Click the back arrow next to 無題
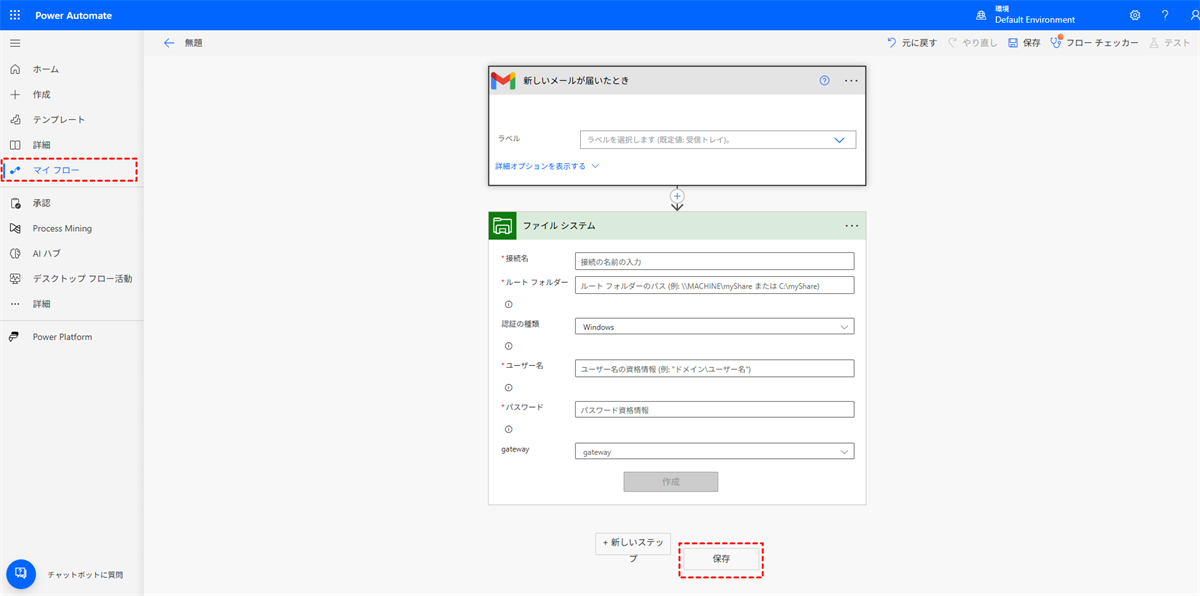Viewport: 1200px width, 596px height. 169,43
